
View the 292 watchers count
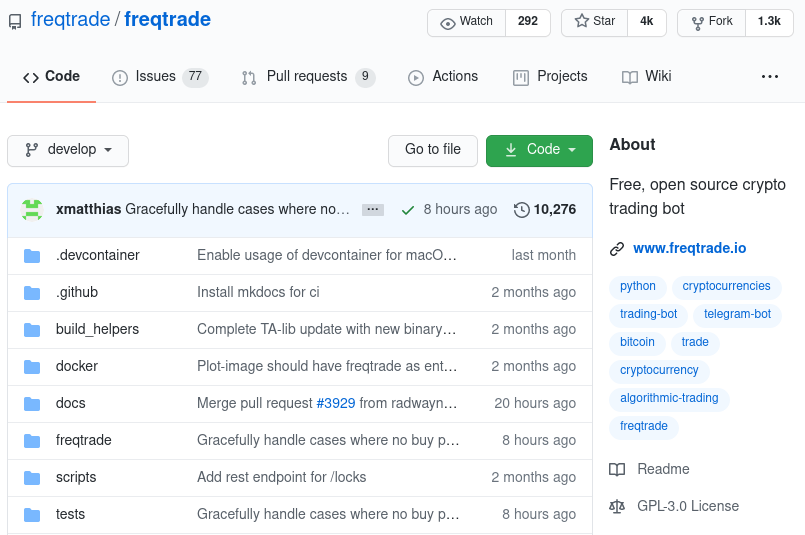click(x=528, y=23)
